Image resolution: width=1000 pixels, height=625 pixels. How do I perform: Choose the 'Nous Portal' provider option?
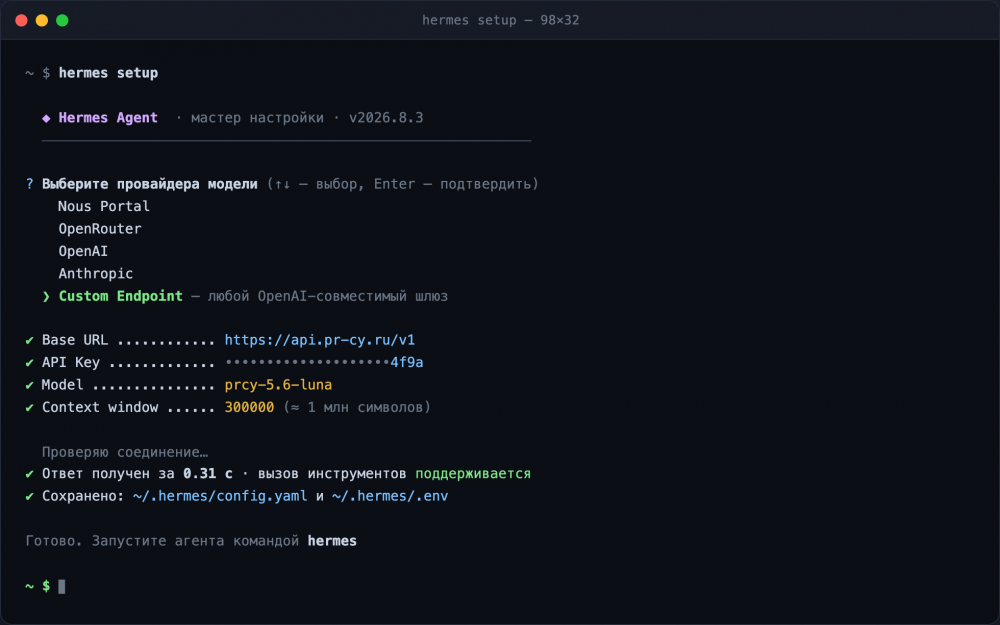coord(104,207)
